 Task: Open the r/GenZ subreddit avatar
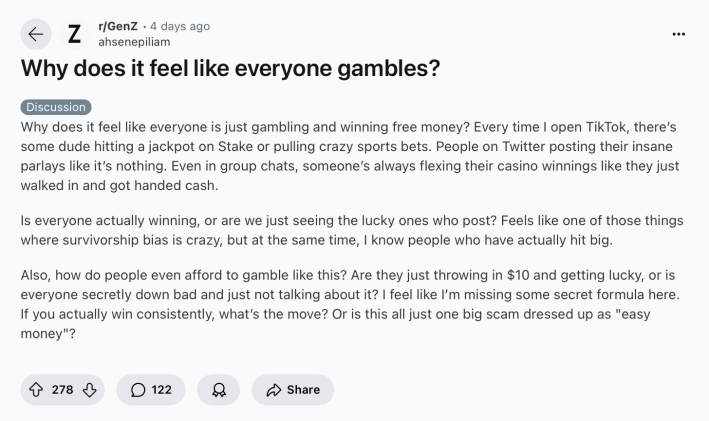click(x=74, y=33)
